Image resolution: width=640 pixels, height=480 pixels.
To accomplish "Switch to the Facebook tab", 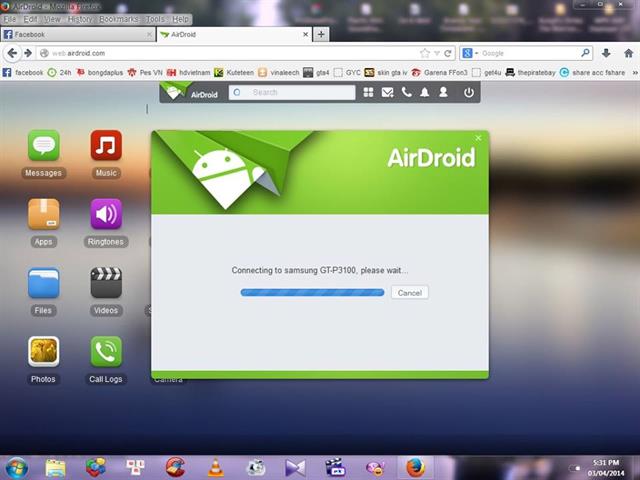I will (78, 35).
